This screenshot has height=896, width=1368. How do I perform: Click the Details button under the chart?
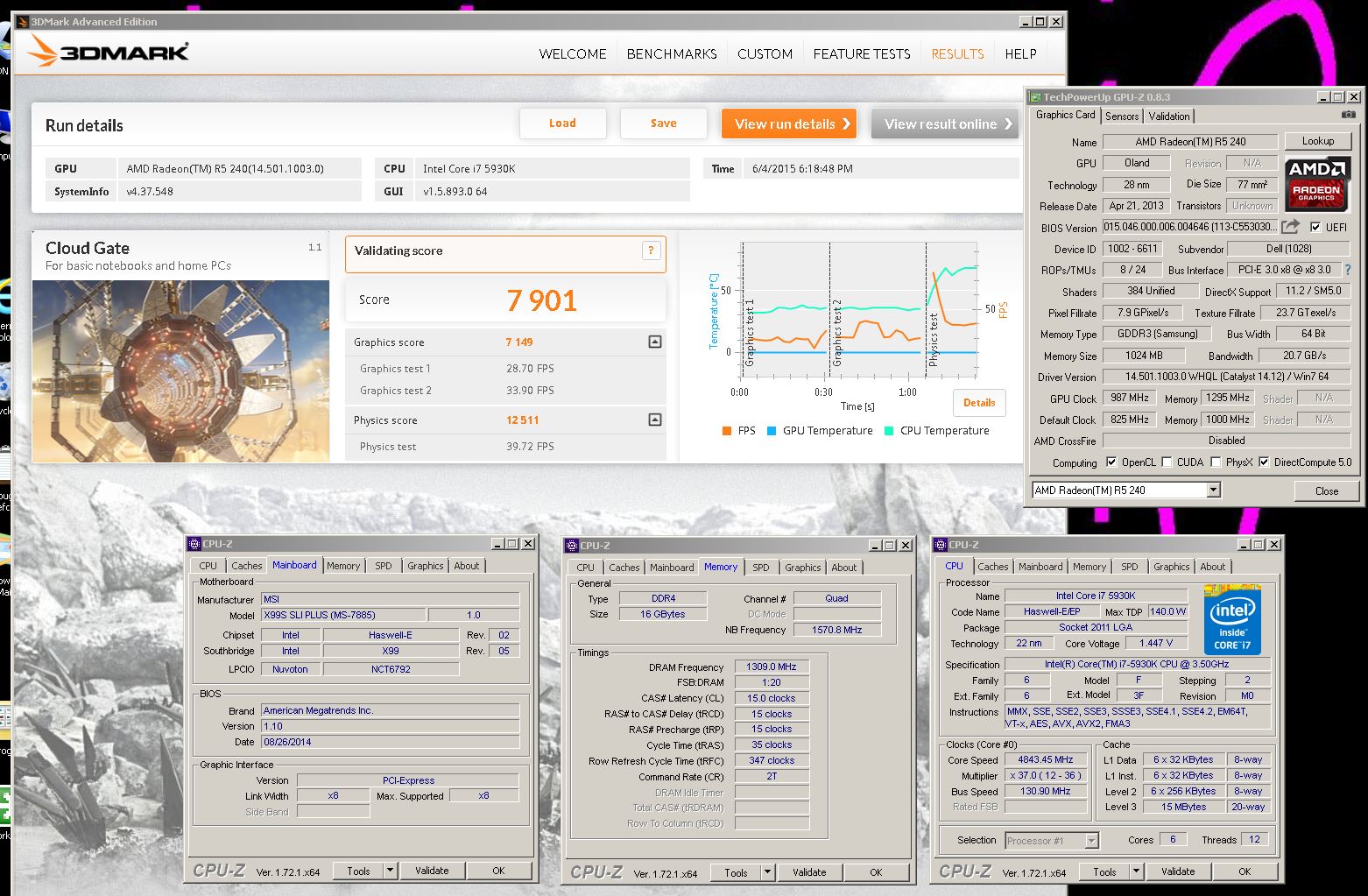coord(979,403)
